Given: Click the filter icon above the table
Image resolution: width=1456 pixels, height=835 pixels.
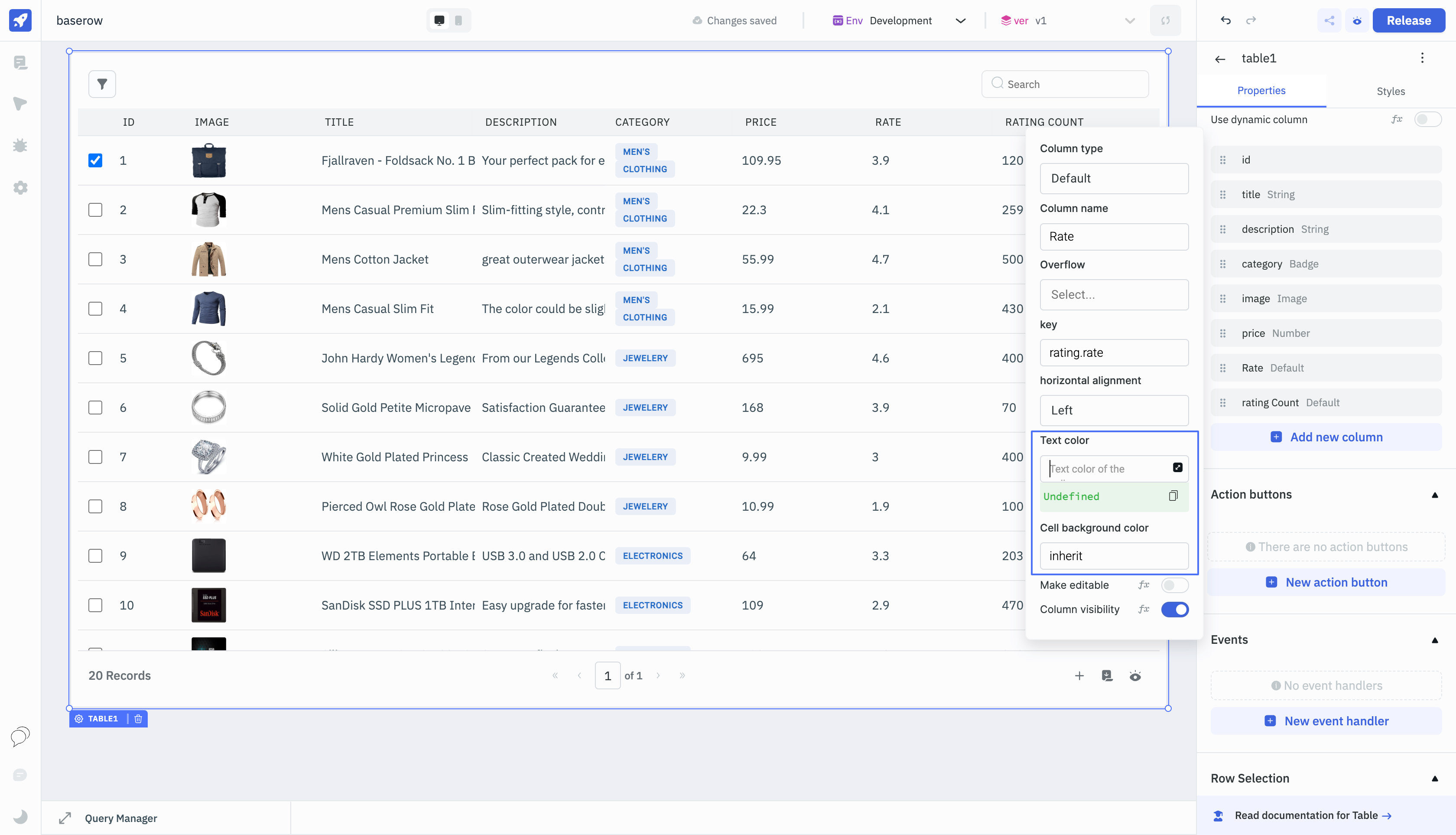Looking at the screenshot, I should 102,84.
